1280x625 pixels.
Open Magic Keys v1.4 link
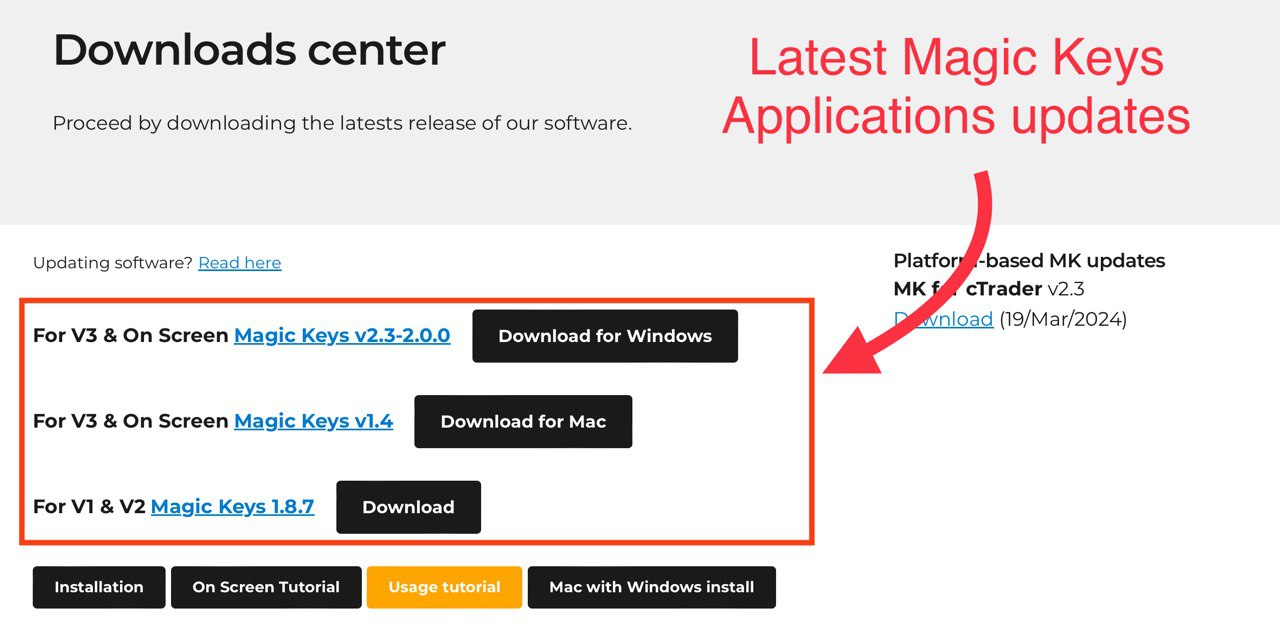313,421
